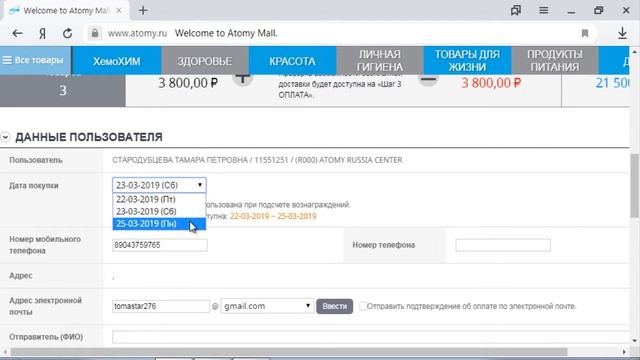The image size is (640, 360).
Task: Click the red total 3 800,00 ₽
Action: coord(491,83)
